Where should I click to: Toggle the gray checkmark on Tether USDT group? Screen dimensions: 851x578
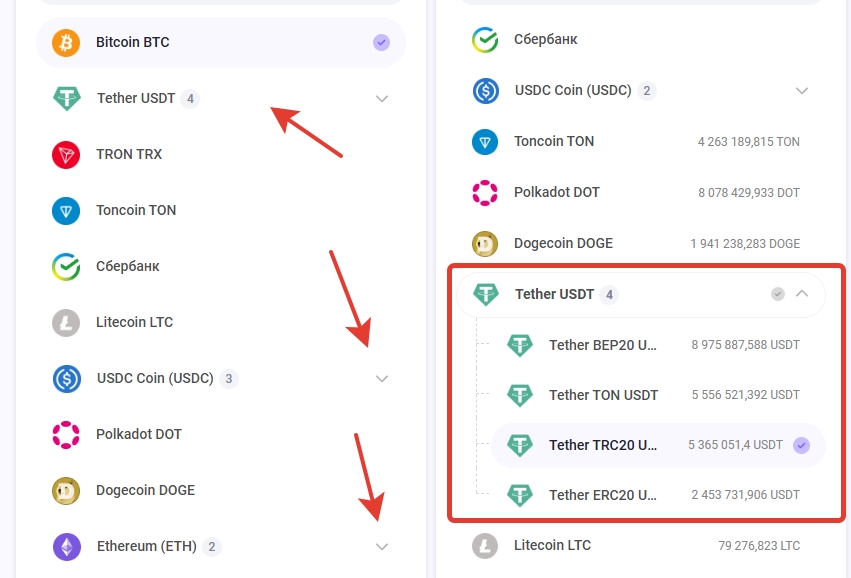[x=778, y=294]
